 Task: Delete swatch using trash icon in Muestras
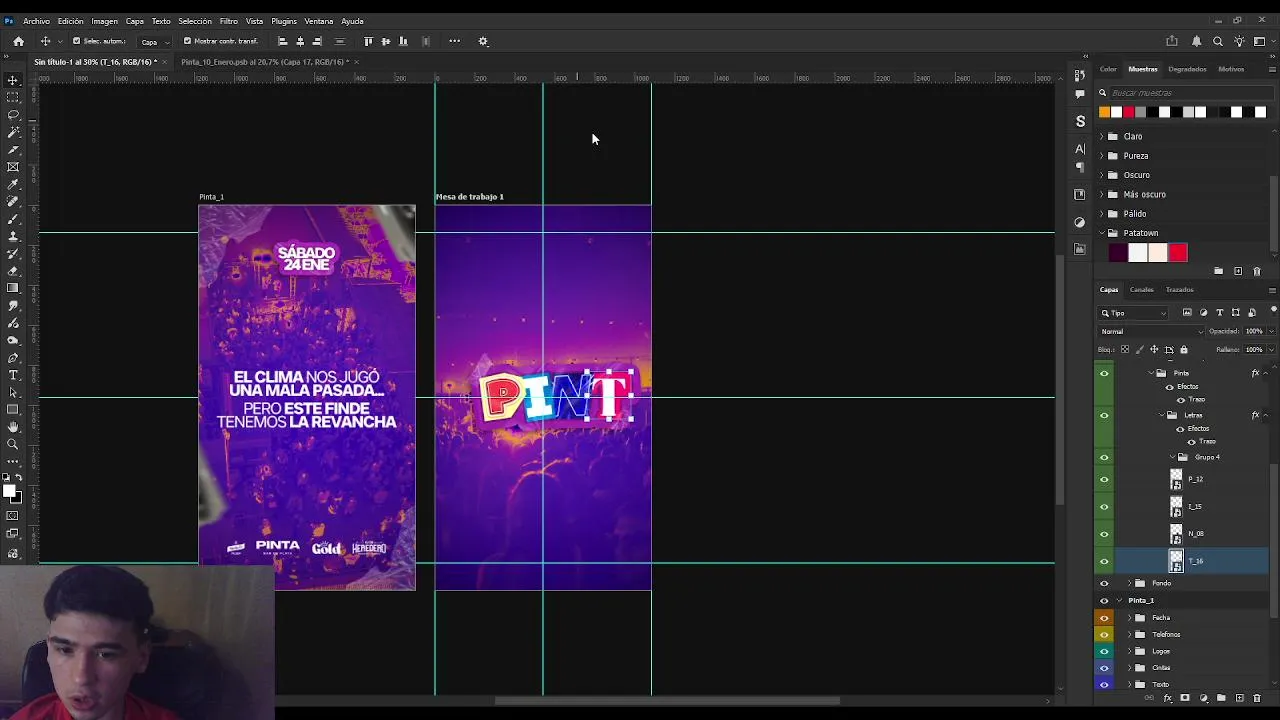(x=1257, y=271)
